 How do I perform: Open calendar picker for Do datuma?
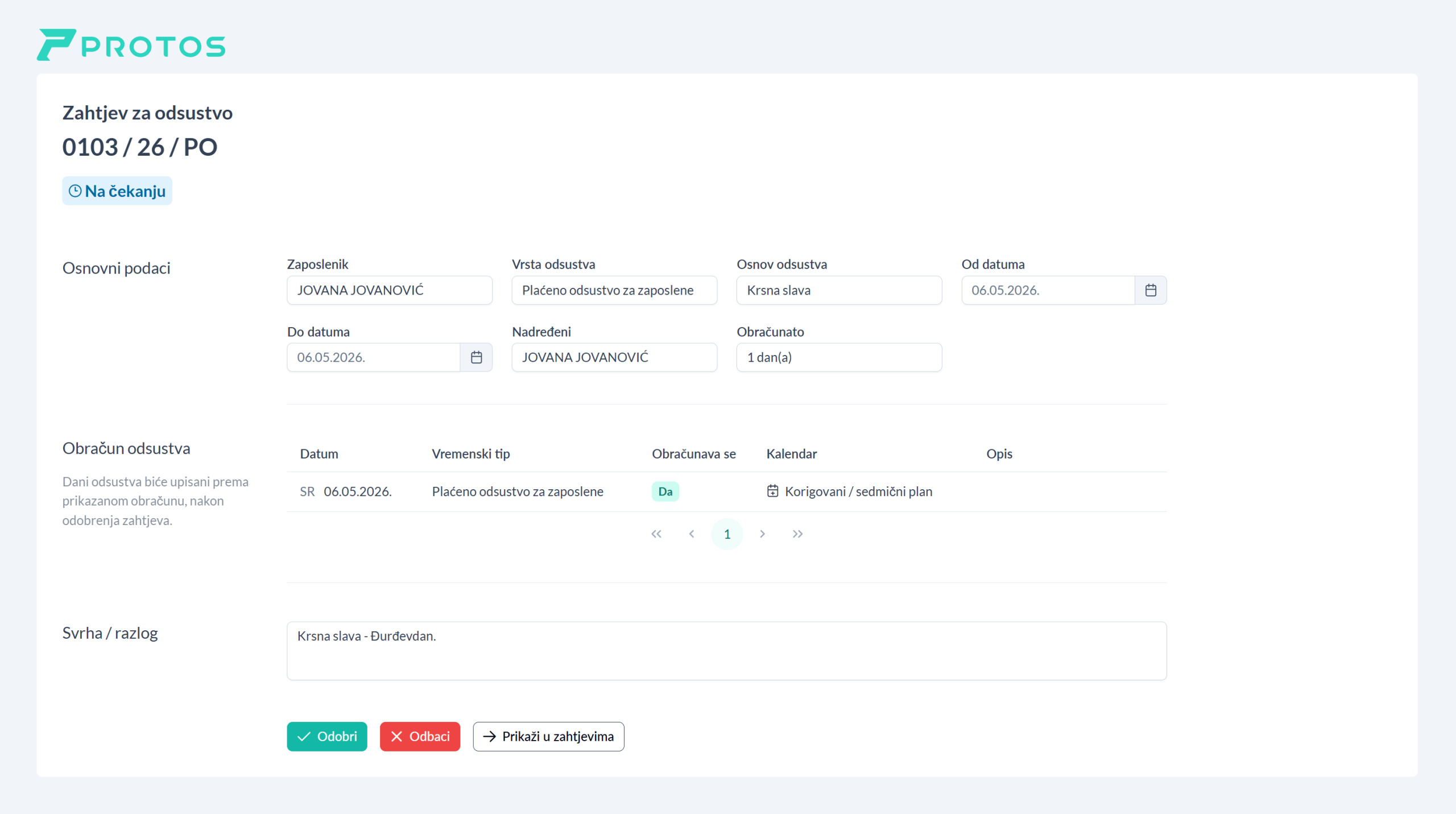point(476,357)
